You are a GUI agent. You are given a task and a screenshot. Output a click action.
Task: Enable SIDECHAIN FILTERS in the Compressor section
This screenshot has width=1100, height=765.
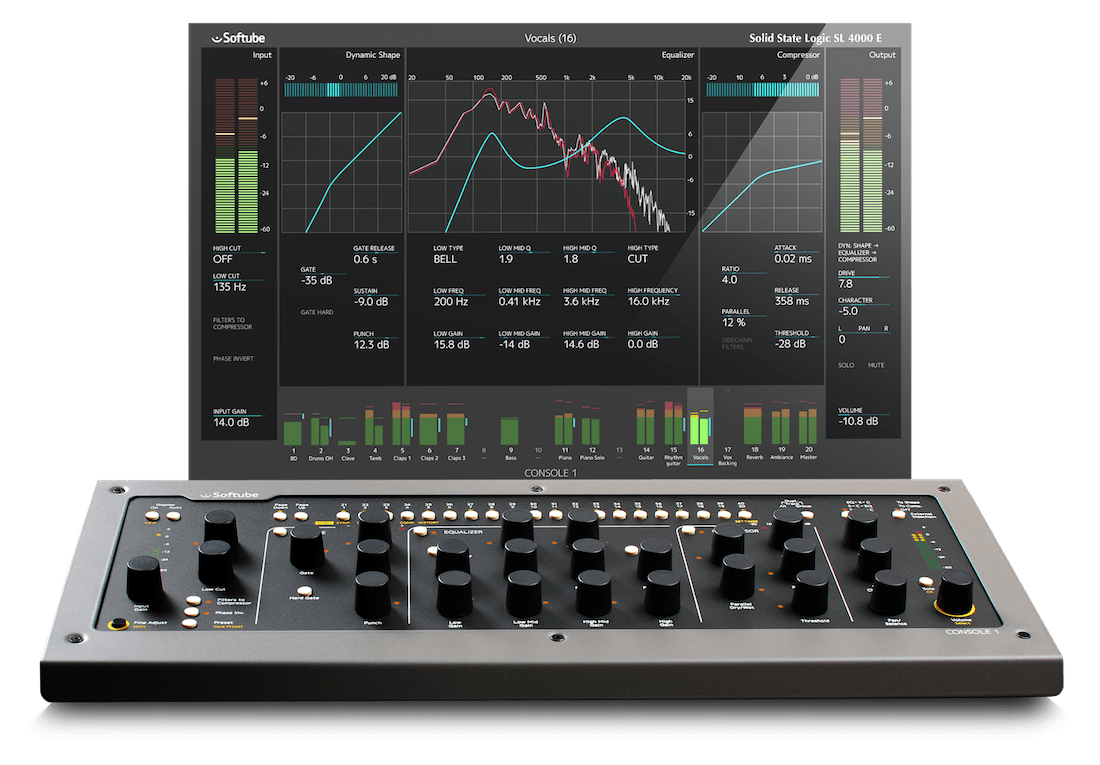click(x=737, y=343)
